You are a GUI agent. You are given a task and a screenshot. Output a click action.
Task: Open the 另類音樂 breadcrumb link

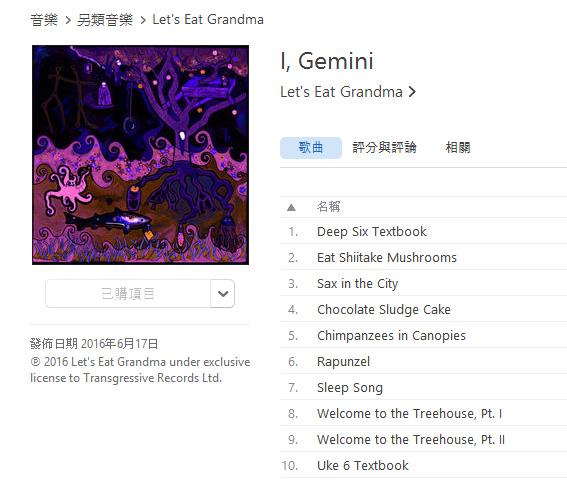(x=105, y=20)
